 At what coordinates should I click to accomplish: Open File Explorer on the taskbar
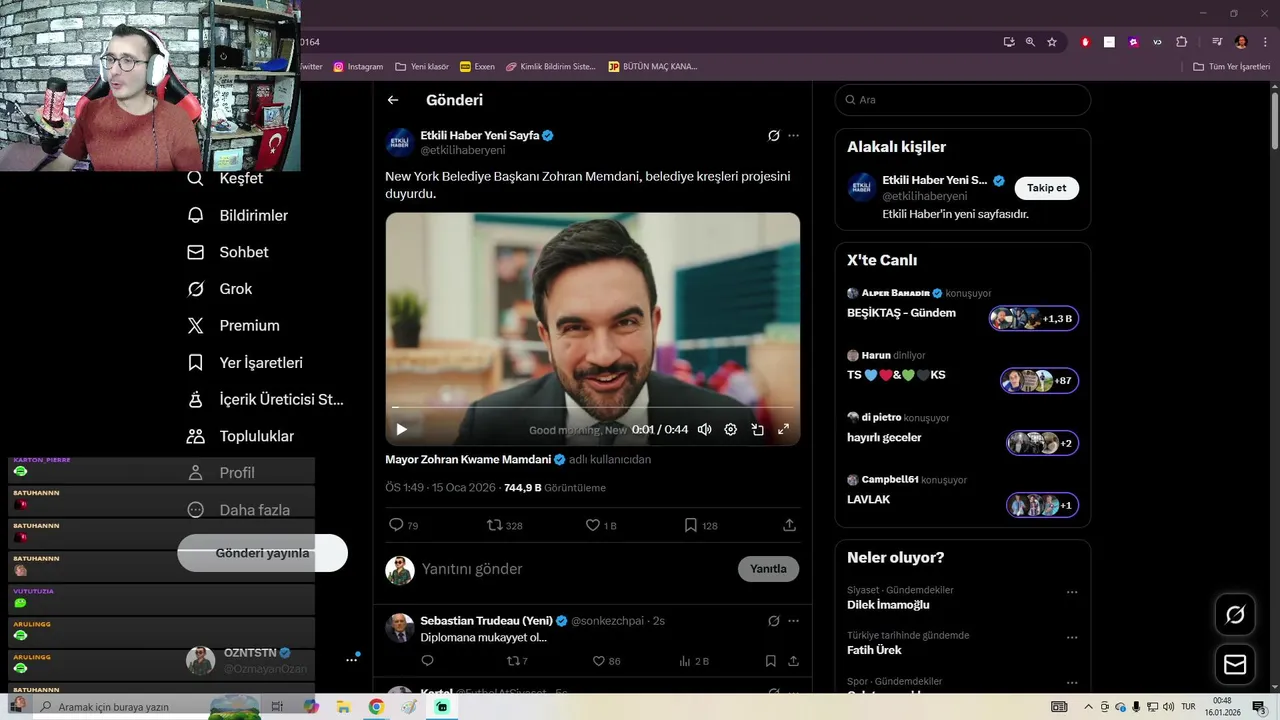pos(343,707)
